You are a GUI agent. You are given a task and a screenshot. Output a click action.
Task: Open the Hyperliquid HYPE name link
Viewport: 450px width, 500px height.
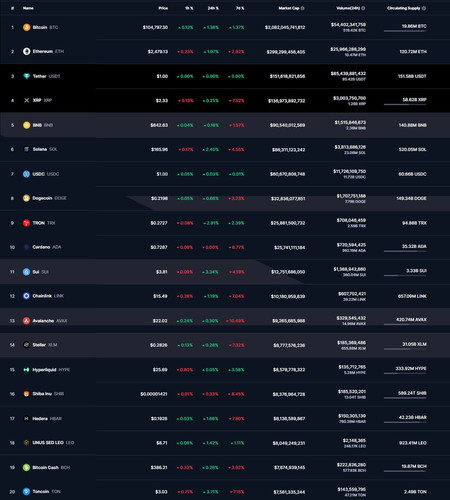[x=51, y=370]
